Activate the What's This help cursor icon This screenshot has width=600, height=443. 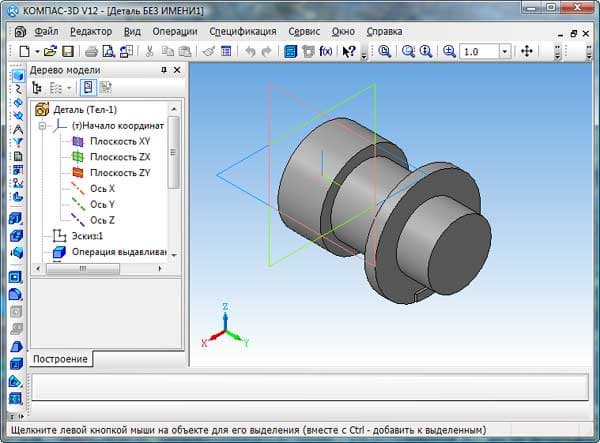(349, 51)
